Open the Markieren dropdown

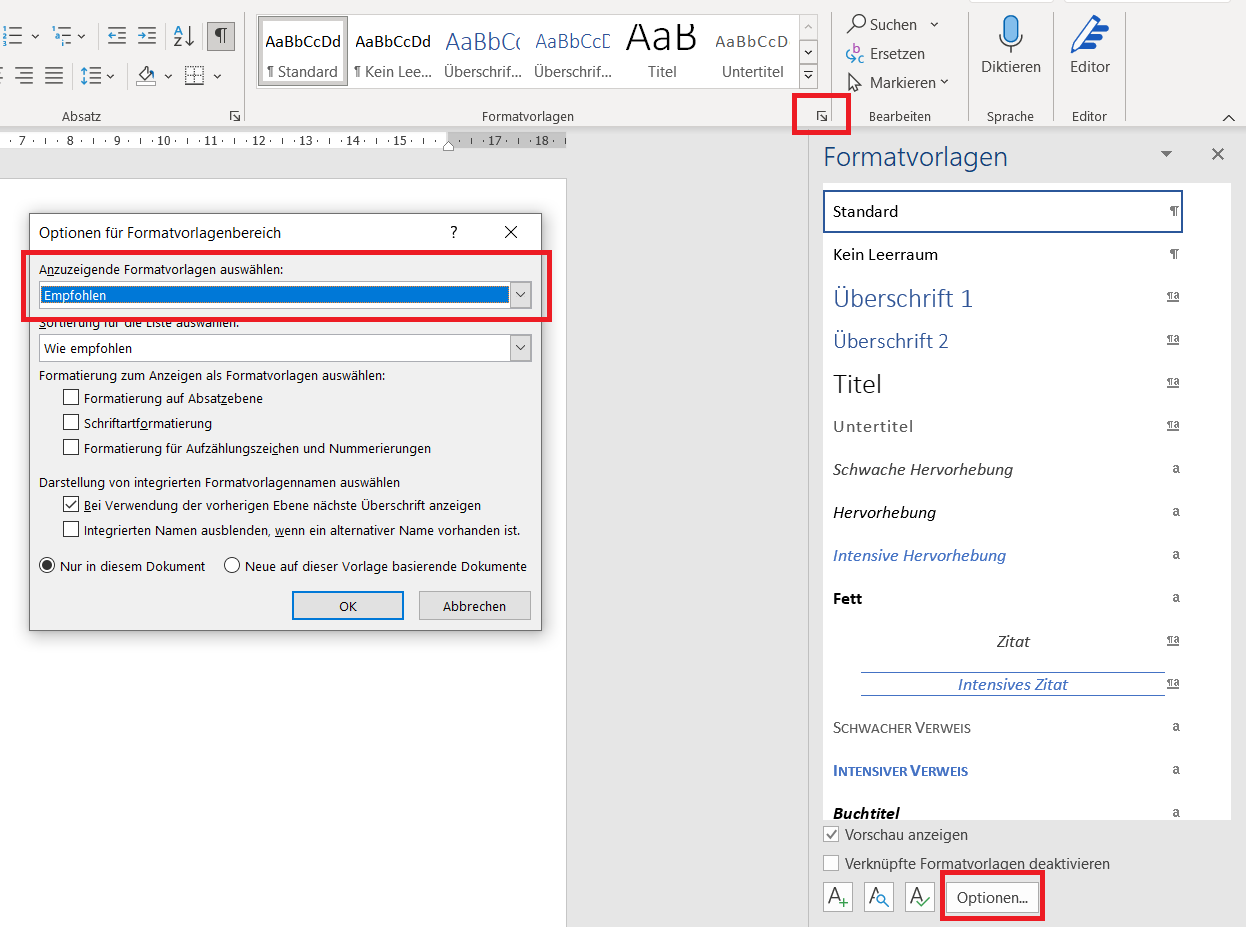click(x=898, y=83)
